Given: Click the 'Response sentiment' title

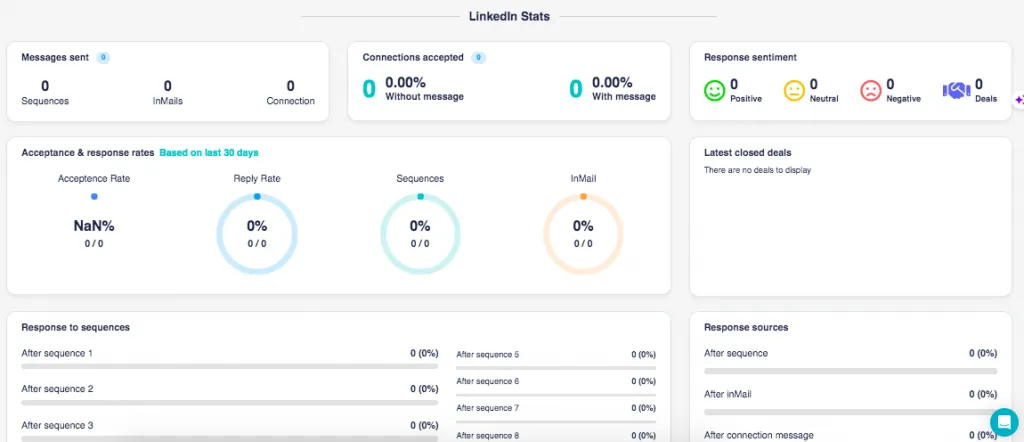Looking at the screenshot, I should pos(750,57).
